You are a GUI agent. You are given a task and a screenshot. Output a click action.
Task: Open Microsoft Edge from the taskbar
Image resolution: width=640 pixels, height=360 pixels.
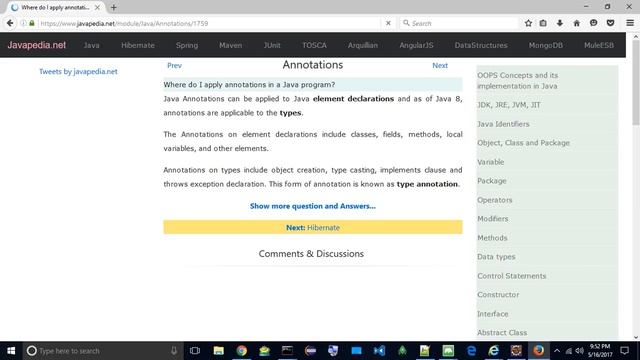tap(471, 351)
